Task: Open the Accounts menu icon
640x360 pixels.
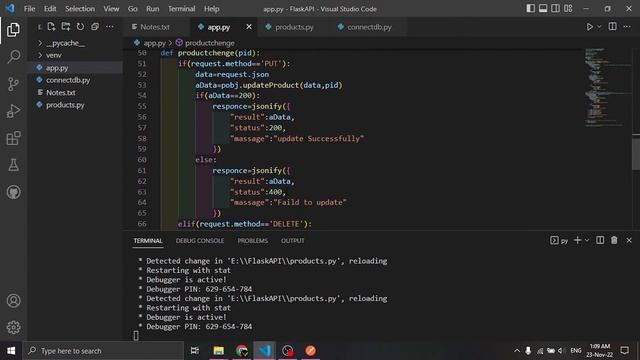Action: pos(13,301)
